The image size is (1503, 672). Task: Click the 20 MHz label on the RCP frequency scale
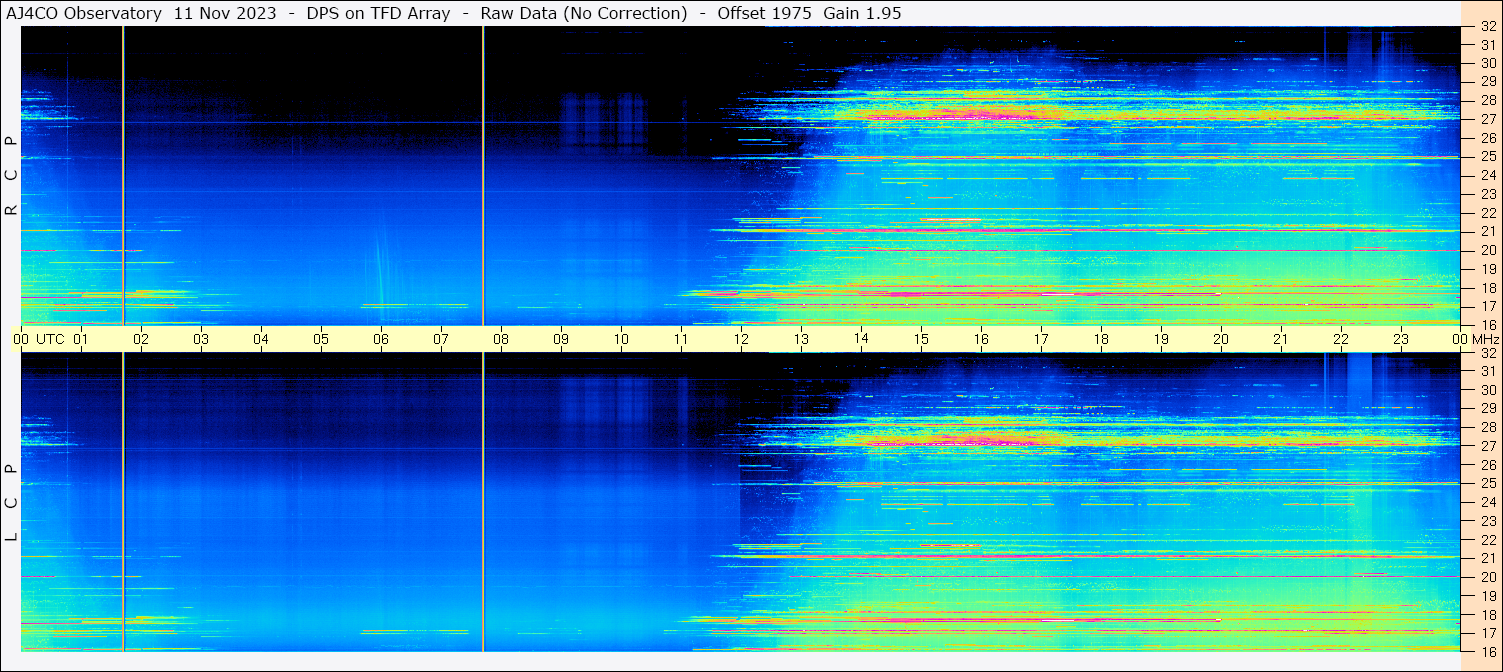pyautogui.click(x=1487, y=250)
